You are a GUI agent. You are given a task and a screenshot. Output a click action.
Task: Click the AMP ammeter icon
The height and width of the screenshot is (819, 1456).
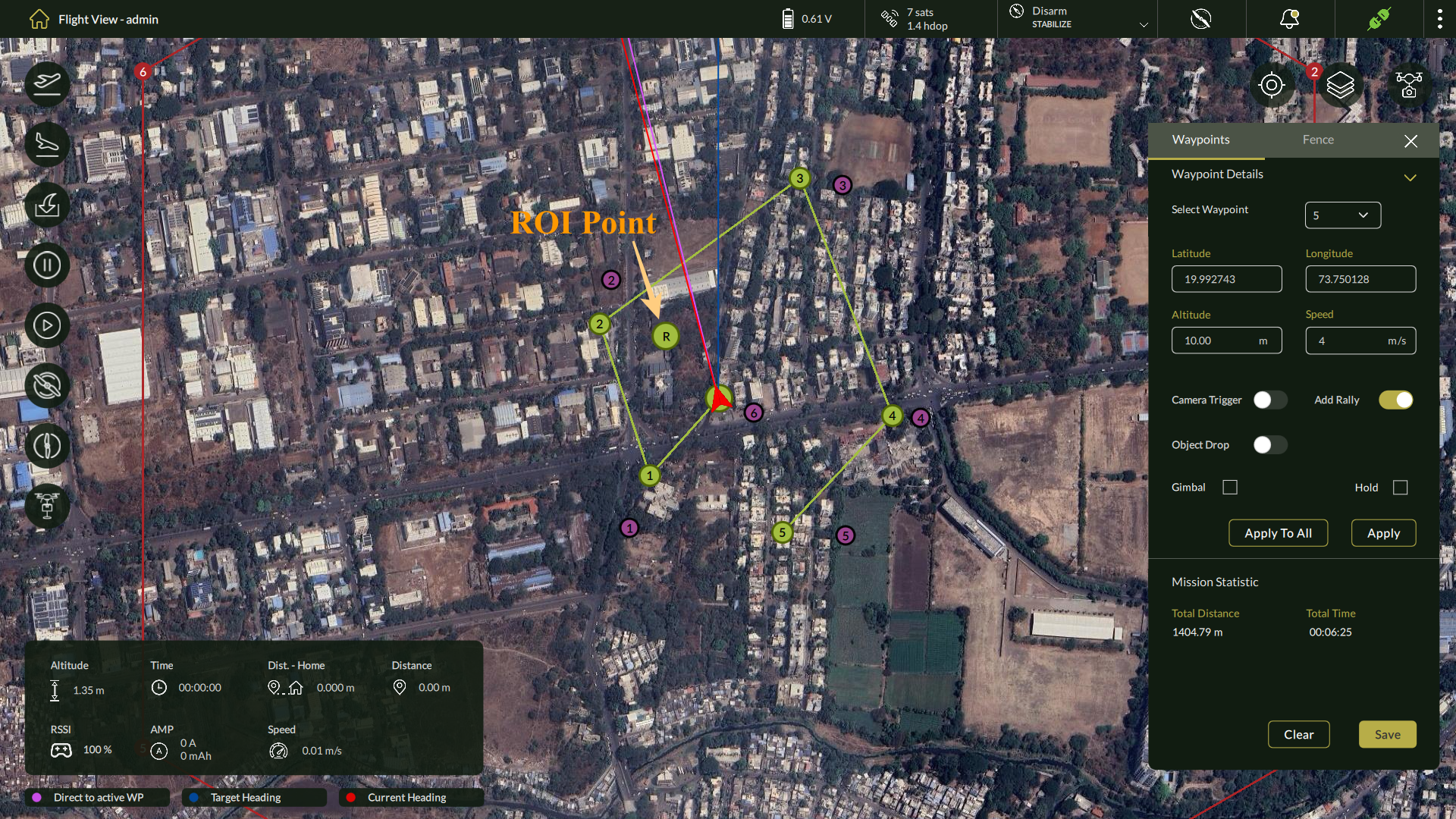point(158,751)
